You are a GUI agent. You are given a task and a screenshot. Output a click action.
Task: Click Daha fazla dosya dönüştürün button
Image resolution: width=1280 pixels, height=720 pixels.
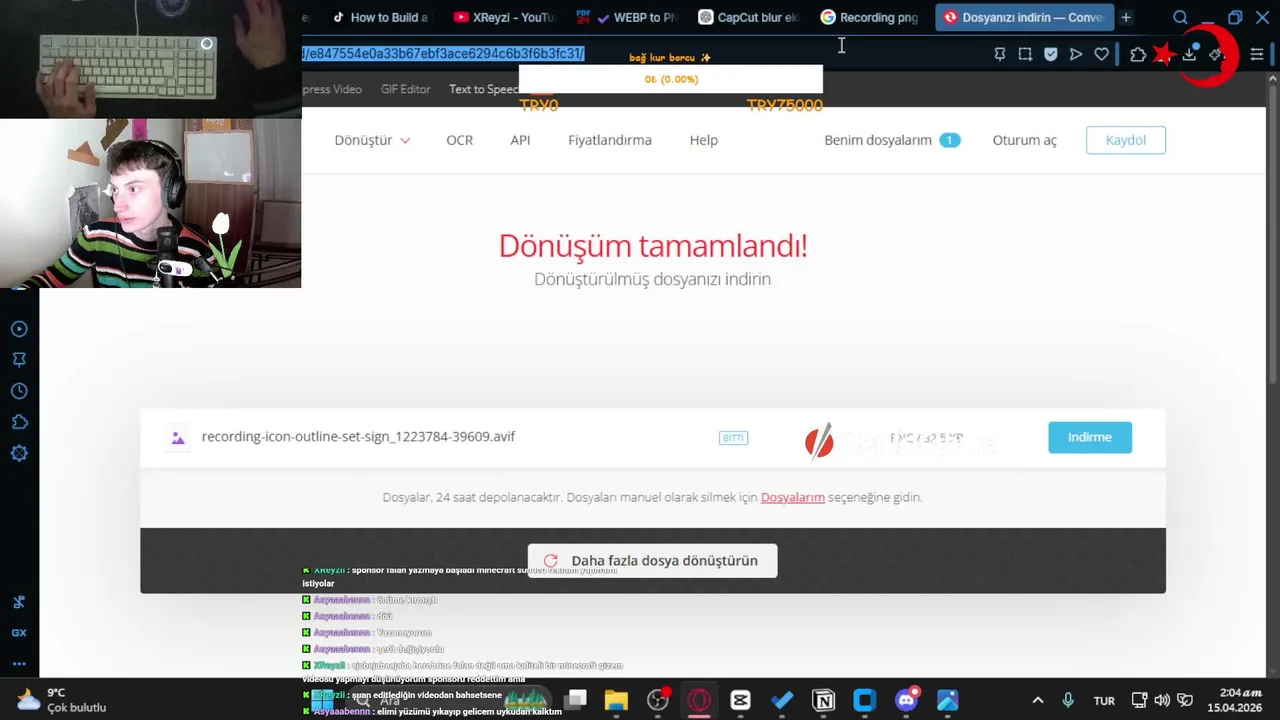[652, 560]
